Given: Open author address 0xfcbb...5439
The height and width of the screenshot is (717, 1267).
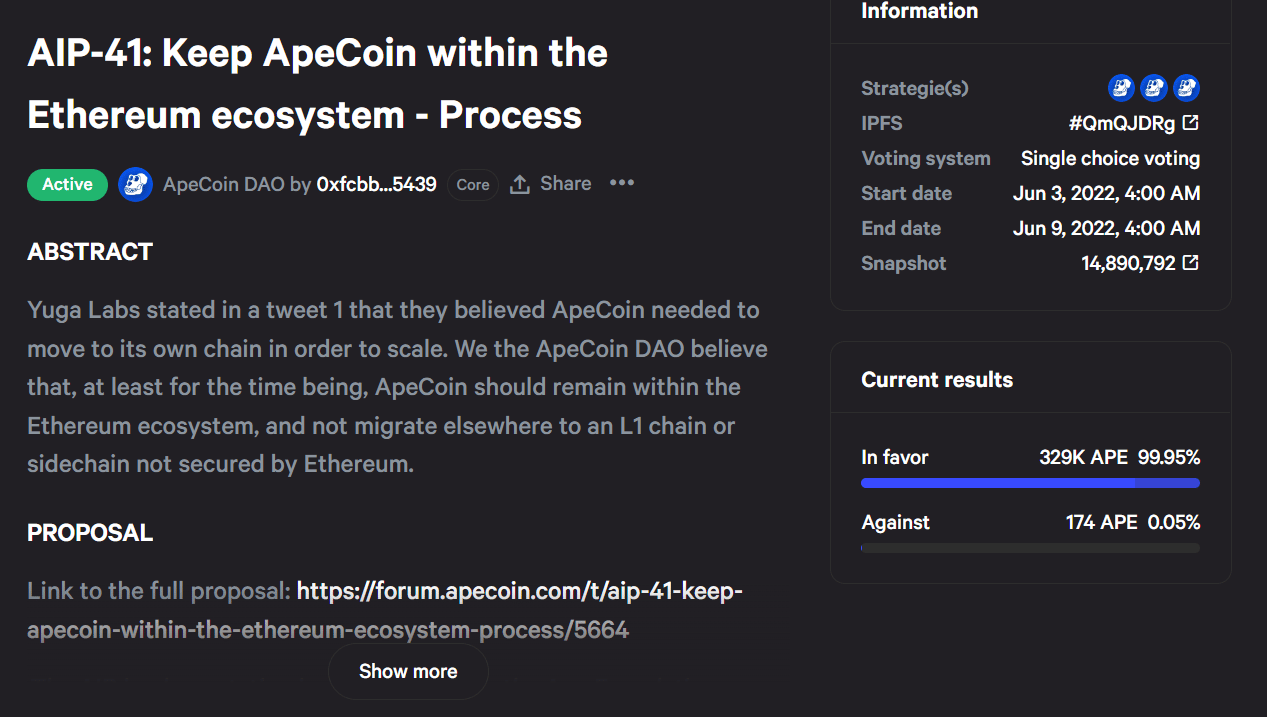Looking at the screenshot, I should [x=376, y=184].
